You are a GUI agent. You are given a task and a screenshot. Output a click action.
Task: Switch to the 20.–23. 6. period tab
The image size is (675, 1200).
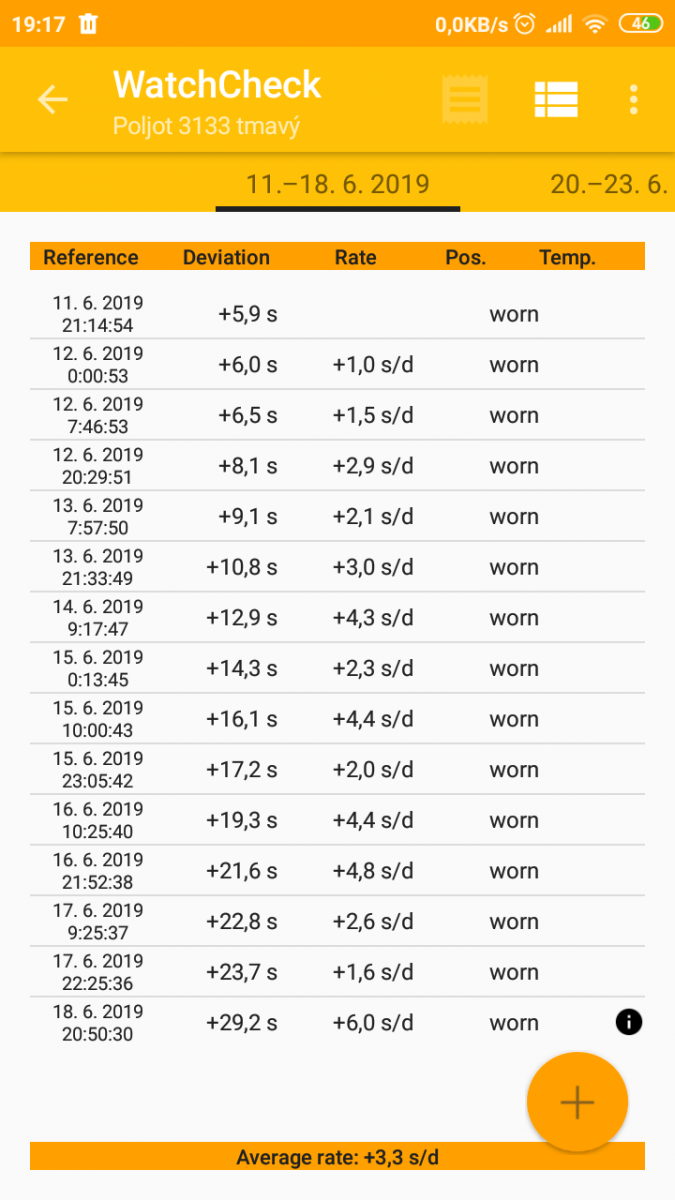coord(608,184)
